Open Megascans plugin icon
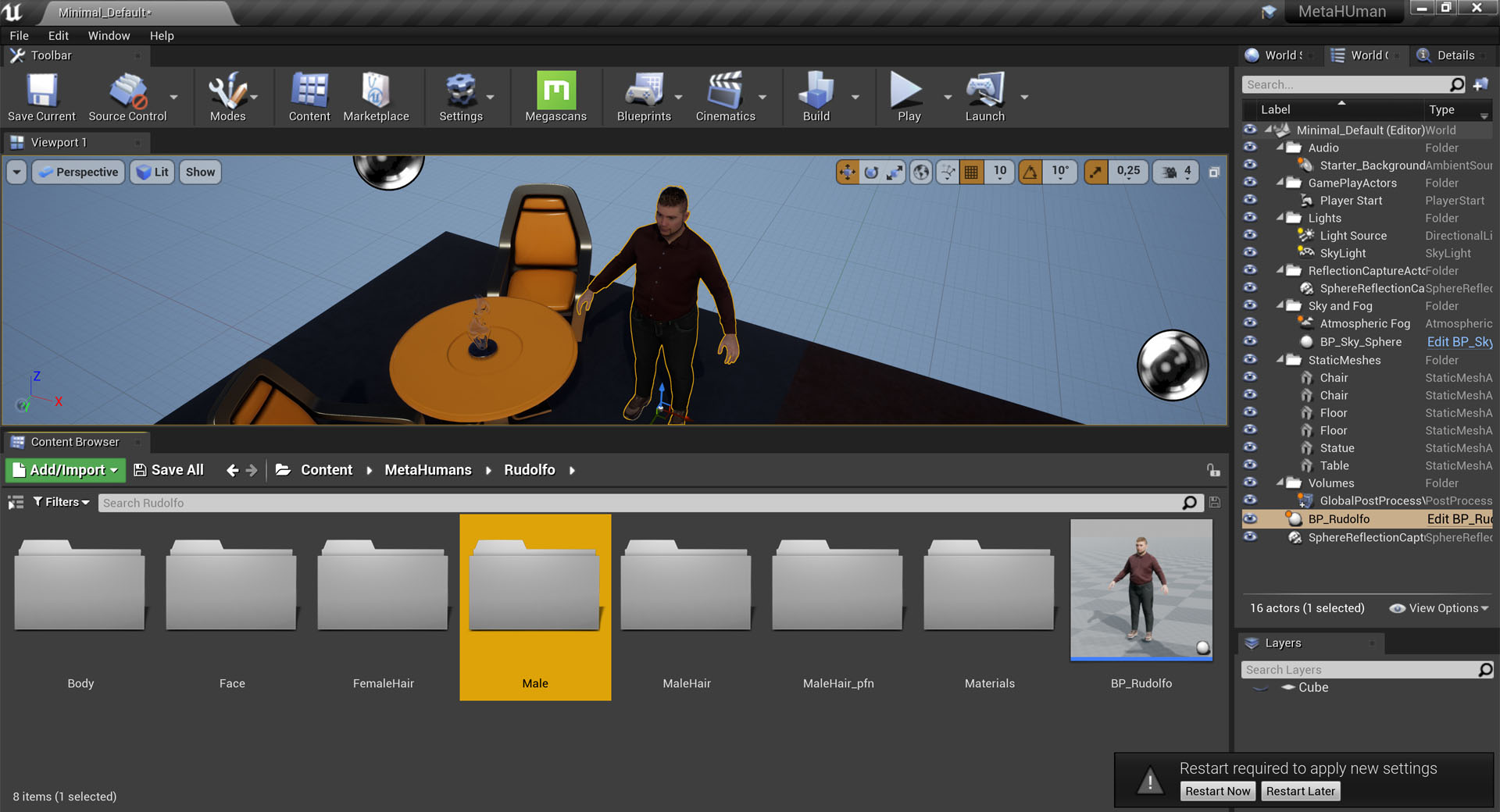The image size is (1500, 812). 555,97
